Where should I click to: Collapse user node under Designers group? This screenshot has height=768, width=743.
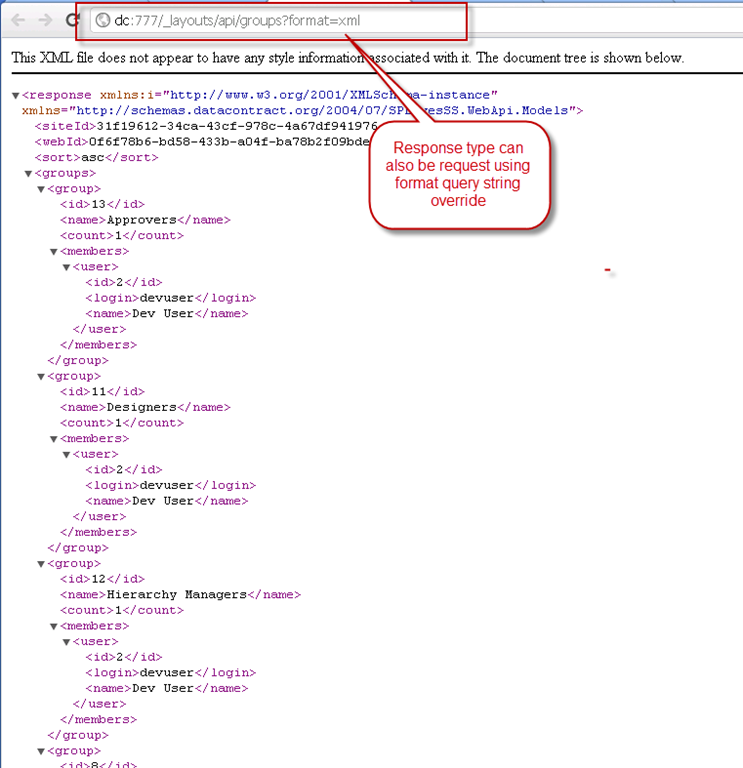click(x=67, y=455)
